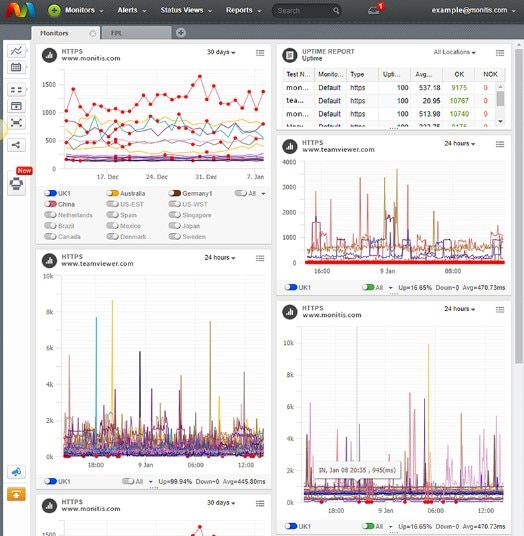Enable the Netherlands location switch

pos(50,215)
